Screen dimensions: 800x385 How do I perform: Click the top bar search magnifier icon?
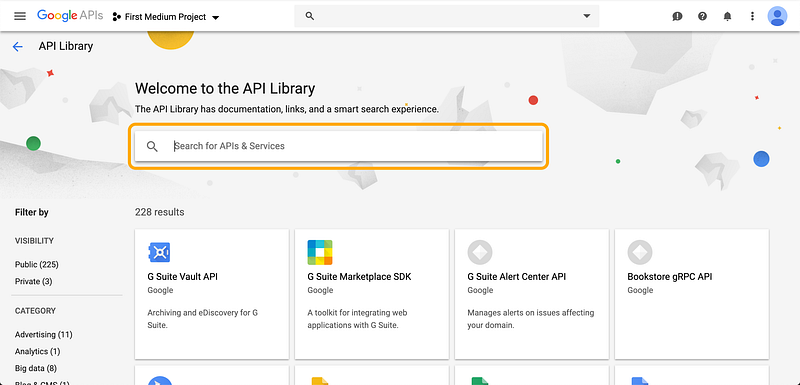coord(309,16)
